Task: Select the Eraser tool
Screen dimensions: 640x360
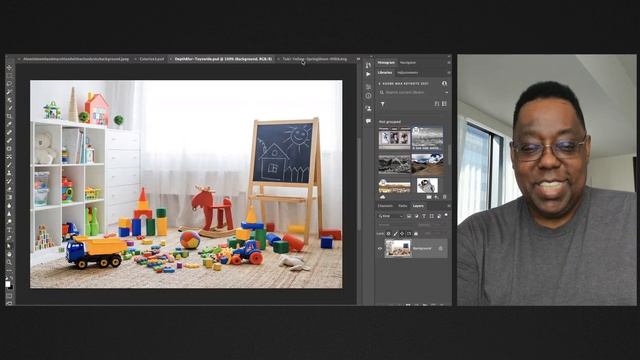Action: [x=9, y=189]
